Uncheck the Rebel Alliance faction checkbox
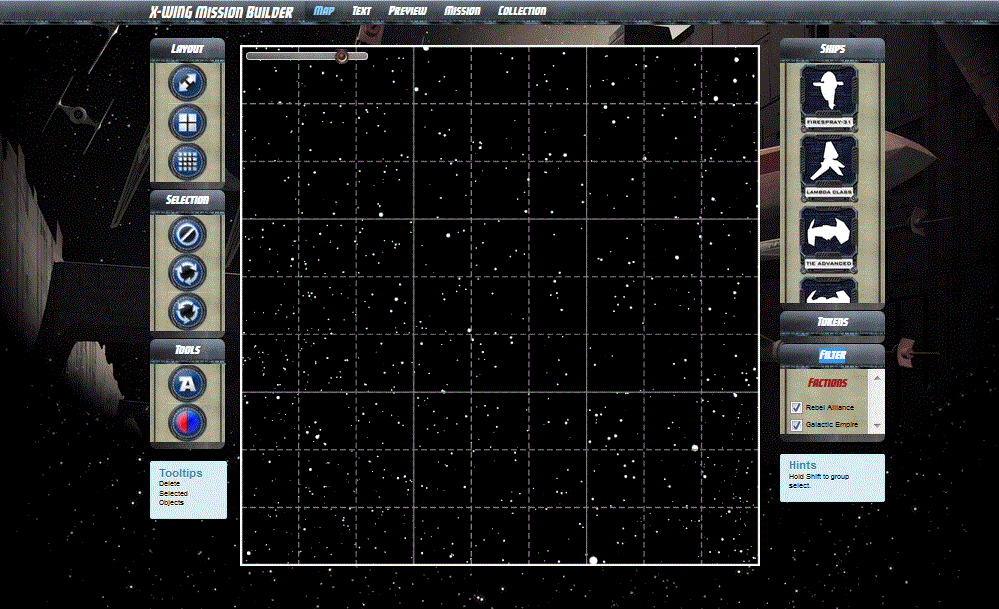This screenshot has width=999, height=609. pyautogui.click(x=796, y=407)
